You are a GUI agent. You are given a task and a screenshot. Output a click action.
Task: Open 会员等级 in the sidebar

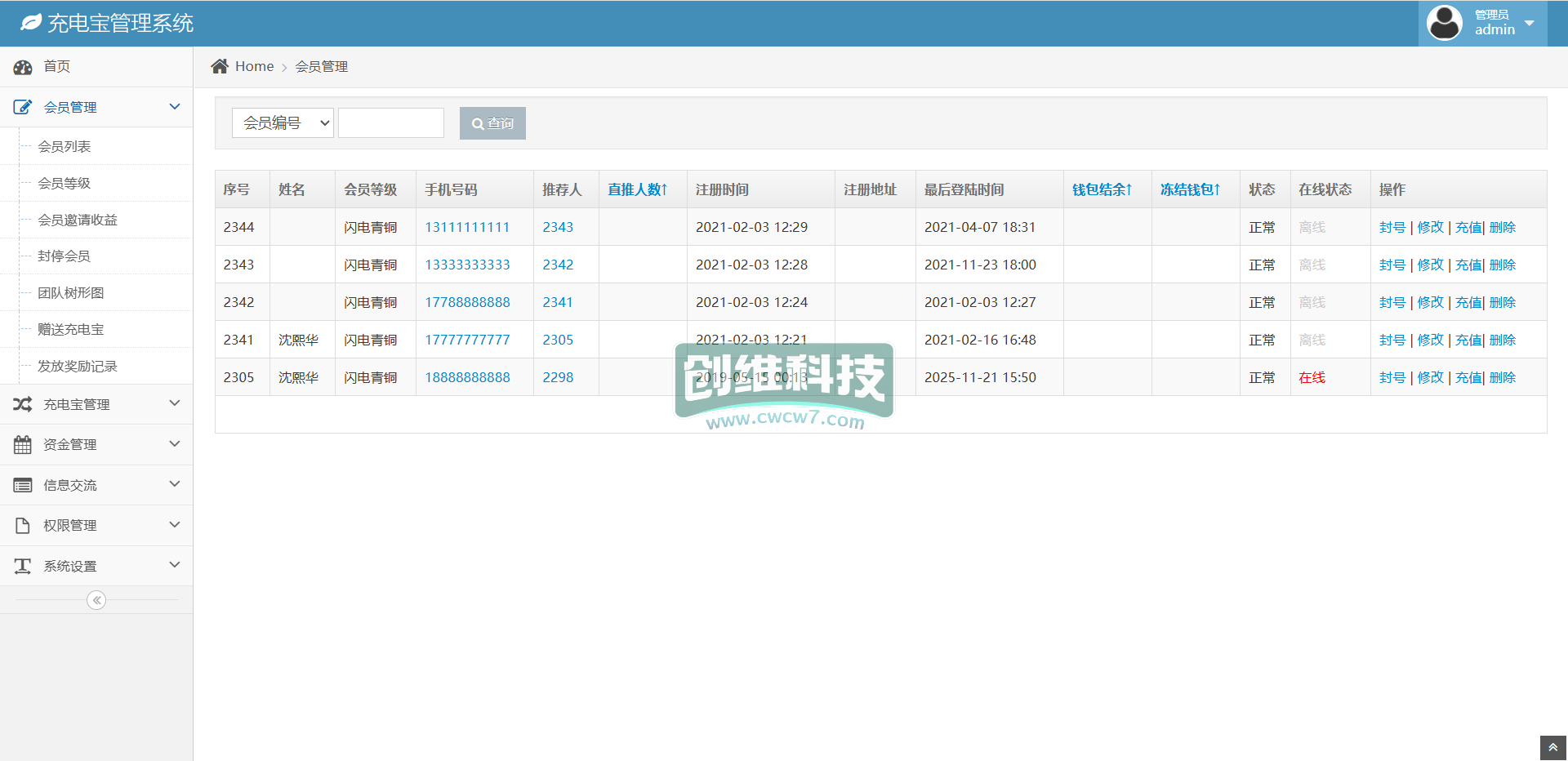pyautogui.click(x=65, y=184)
